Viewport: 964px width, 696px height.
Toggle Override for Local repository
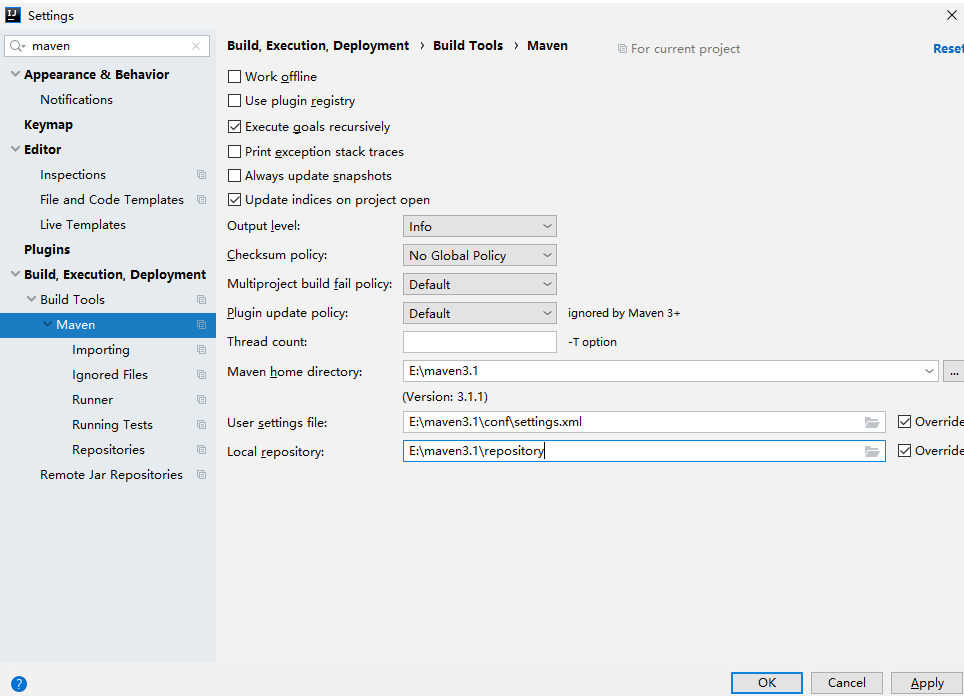click(x=904, y=451)
